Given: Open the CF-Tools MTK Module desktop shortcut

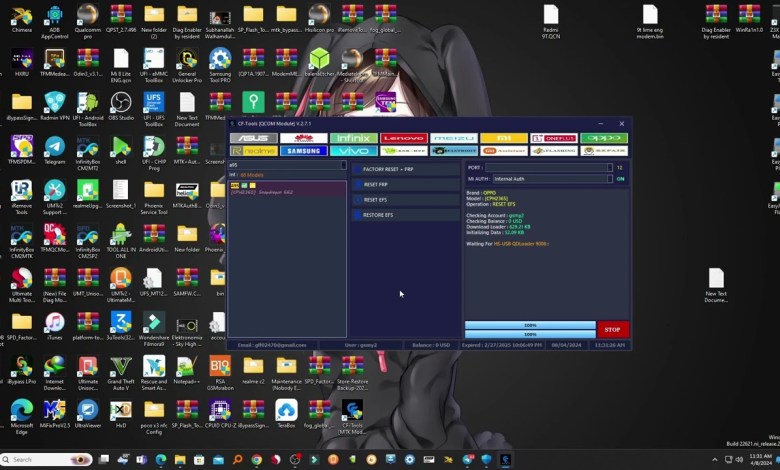Looking at the screenshot, I should 352,417.
